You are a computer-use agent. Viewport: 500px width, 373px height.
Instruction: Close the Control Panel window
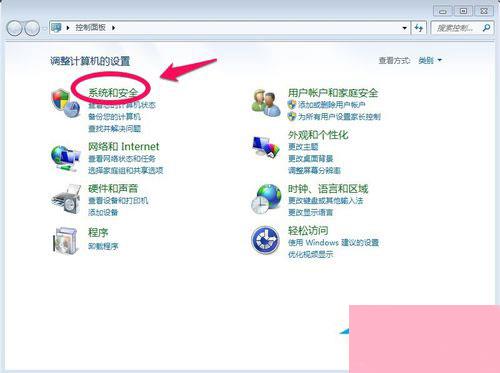point(484,11)
